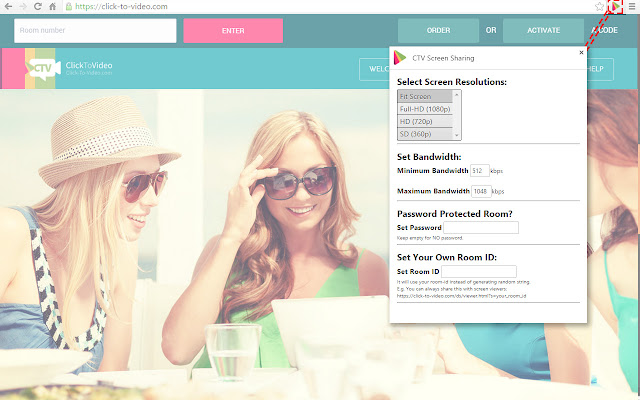Select SD (360p) resolution
This screenshot has height=400, width=640.
point(425,134)
